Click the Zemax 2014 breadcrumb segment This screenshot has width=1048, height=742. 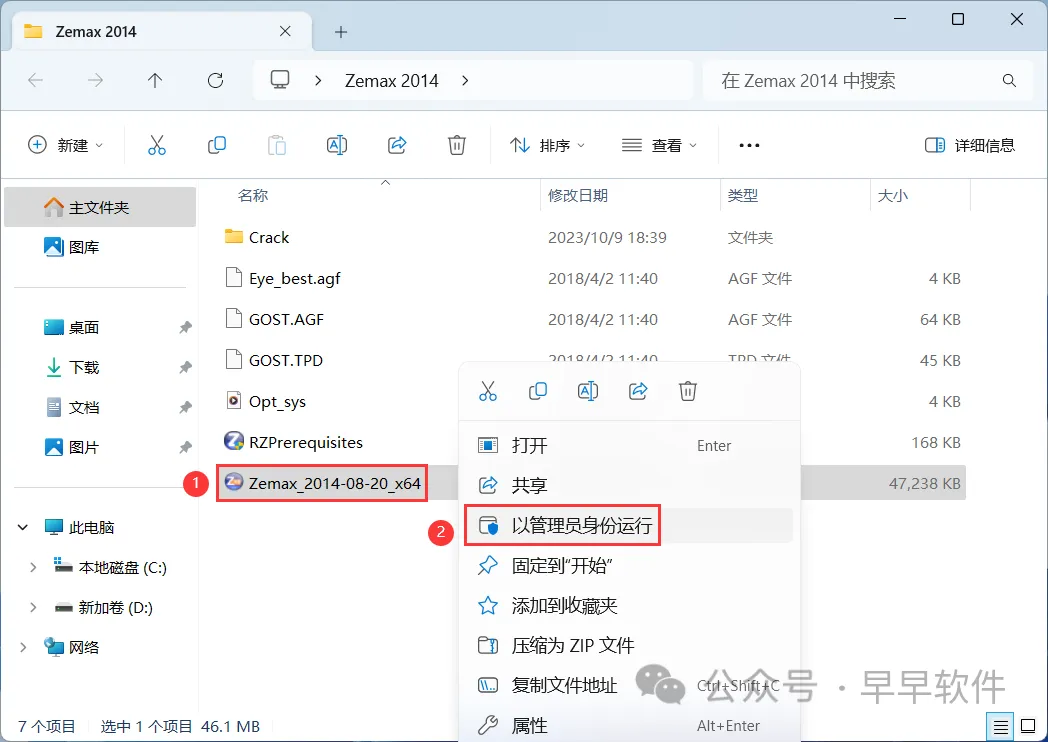tap(392, 81)
